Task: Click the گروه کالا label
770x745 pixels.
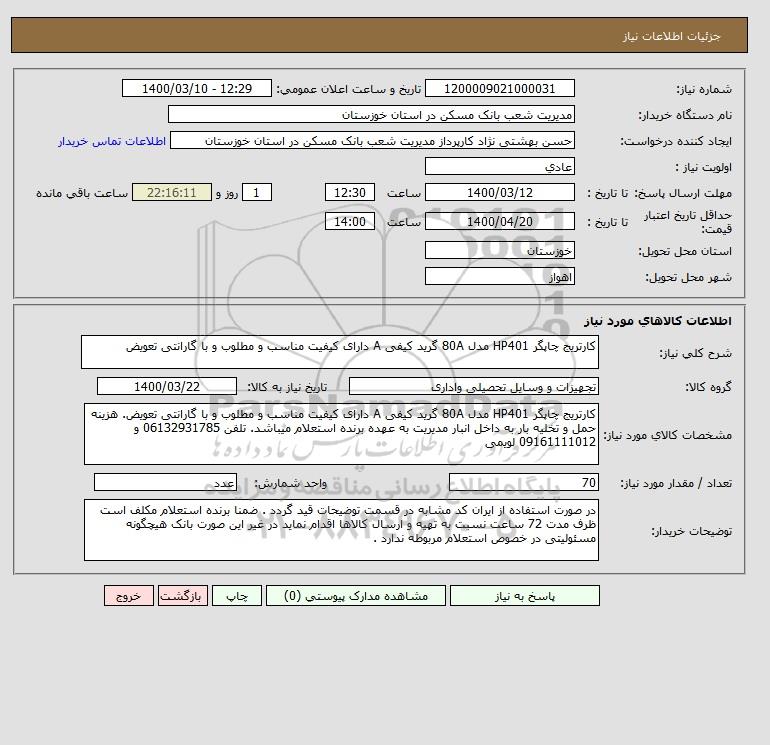Action: pyautogui.click(x=709, y=387)
